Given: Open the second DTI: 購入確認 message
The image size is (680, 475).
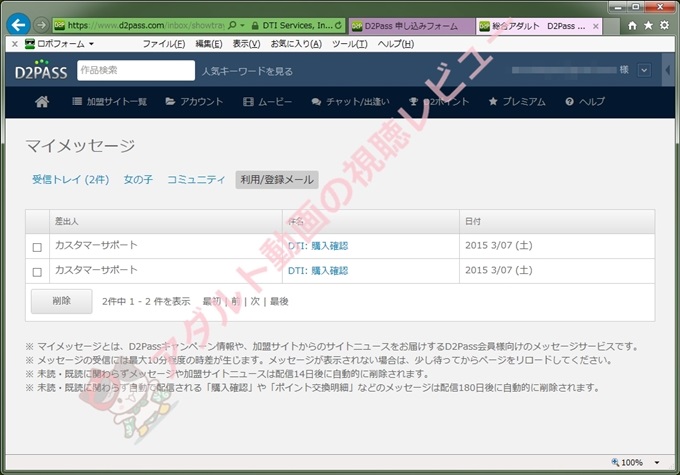Looking at the screenshot, I should point(318,271).
